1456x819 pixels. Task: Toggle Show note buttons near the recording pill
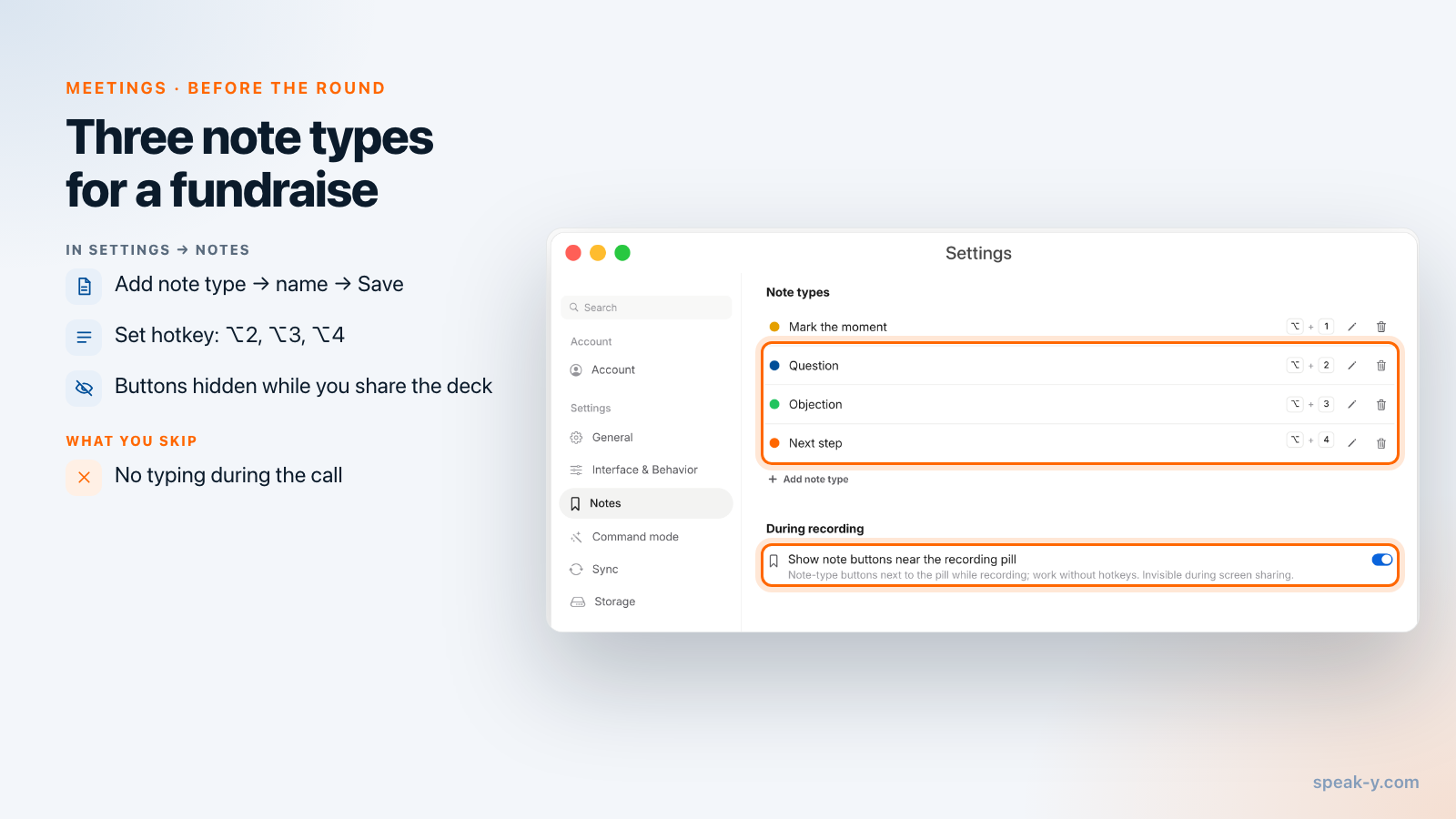1382,560
